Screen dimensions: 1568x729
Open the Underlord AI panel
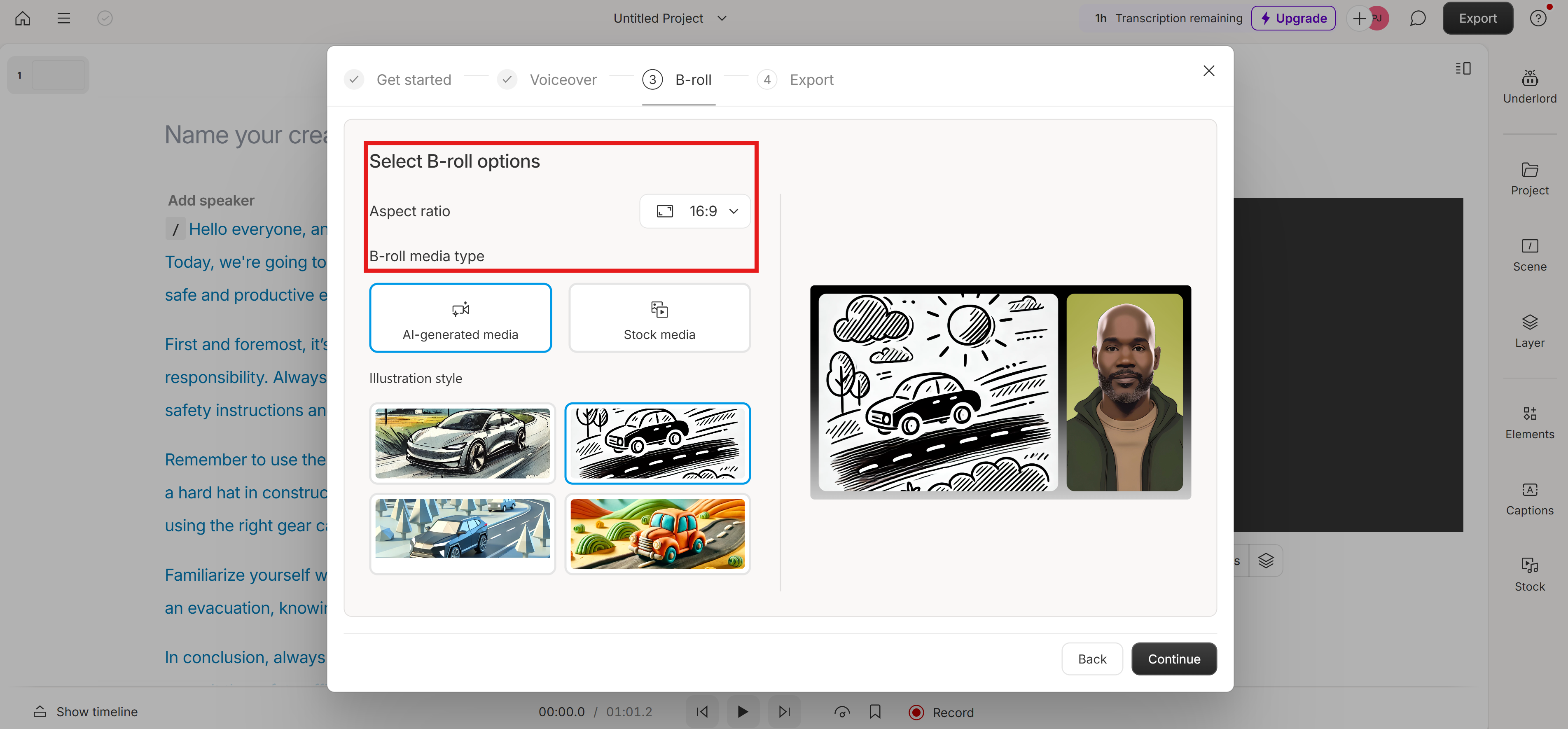(x=1528, y=86)
